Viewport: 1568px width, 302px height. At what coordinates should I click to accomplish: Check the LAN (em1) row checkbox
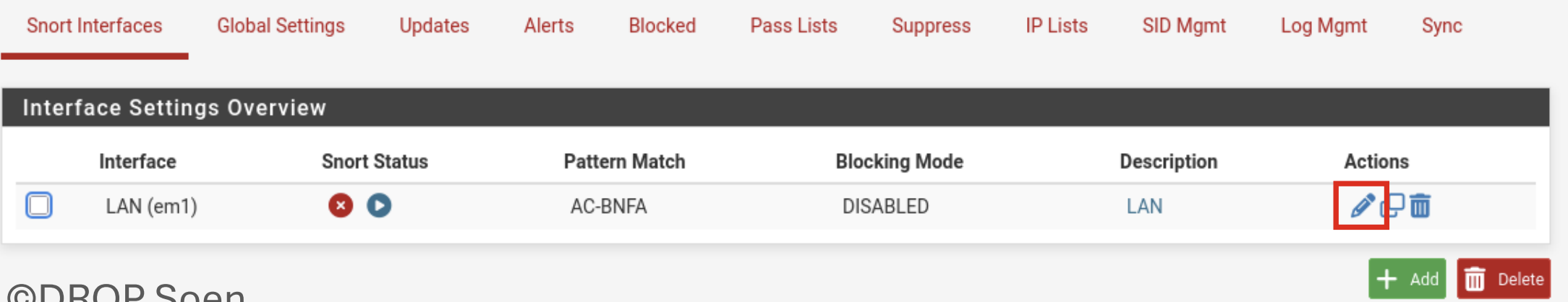click(x=39, y=205)
